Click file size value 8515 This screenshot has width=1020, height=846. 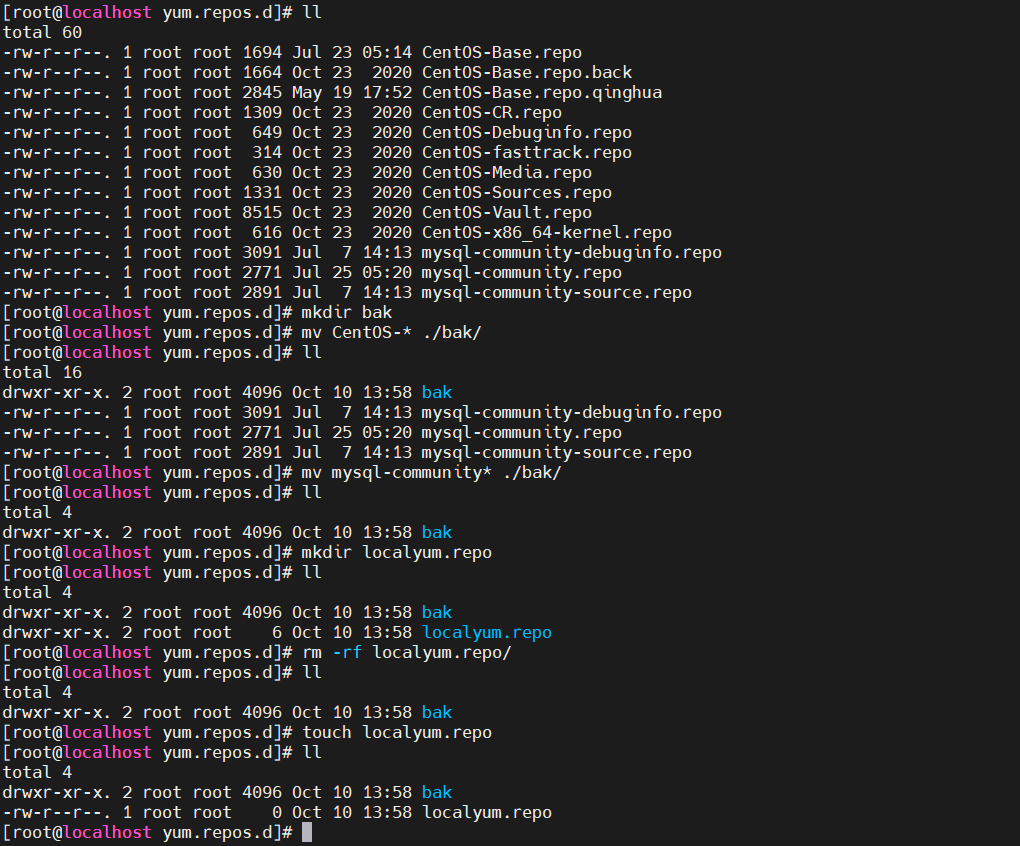pyautogui.click(x=262, y=213)
